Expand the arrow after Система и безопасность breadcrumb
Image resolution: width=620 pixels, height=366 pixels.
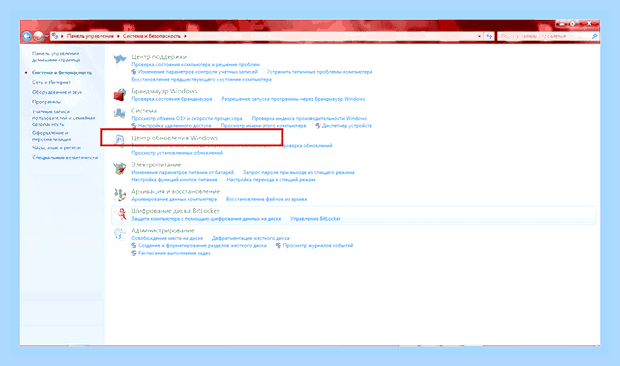coord(185,36)
